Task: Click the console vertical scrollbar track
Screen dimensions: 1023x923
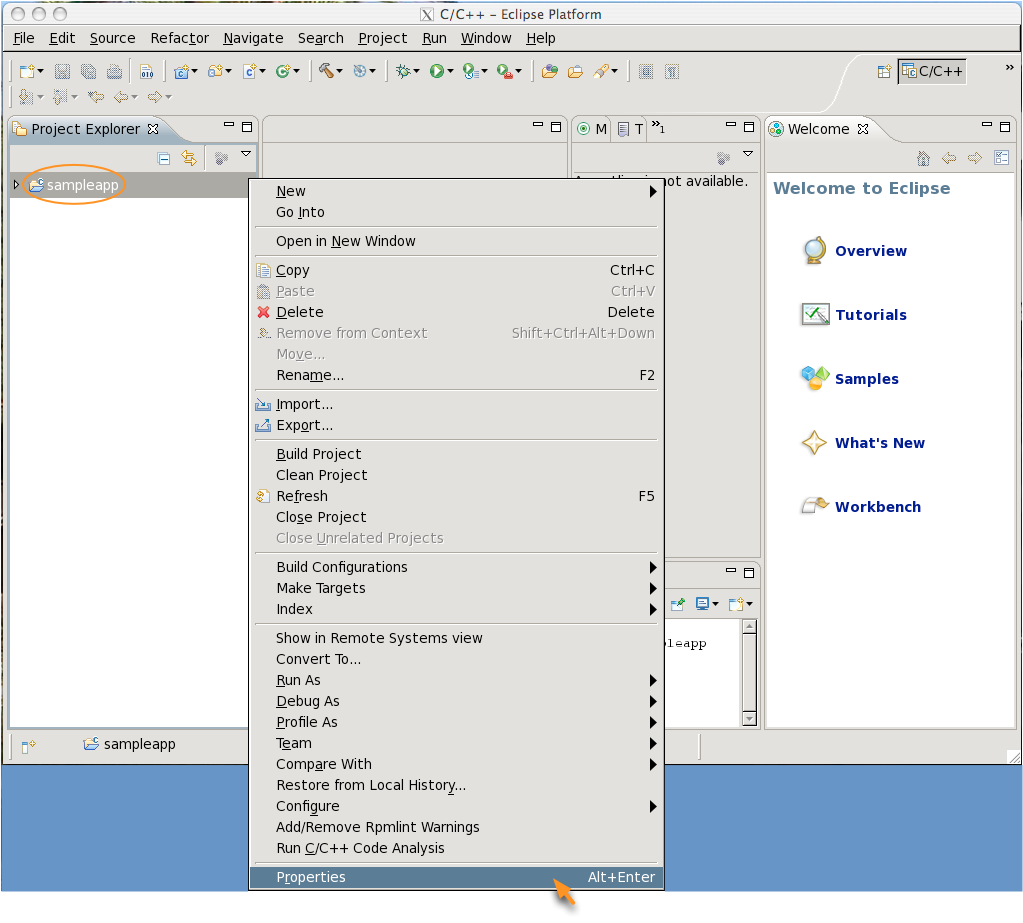Action: pyautogui.click(x=750, y=673)
